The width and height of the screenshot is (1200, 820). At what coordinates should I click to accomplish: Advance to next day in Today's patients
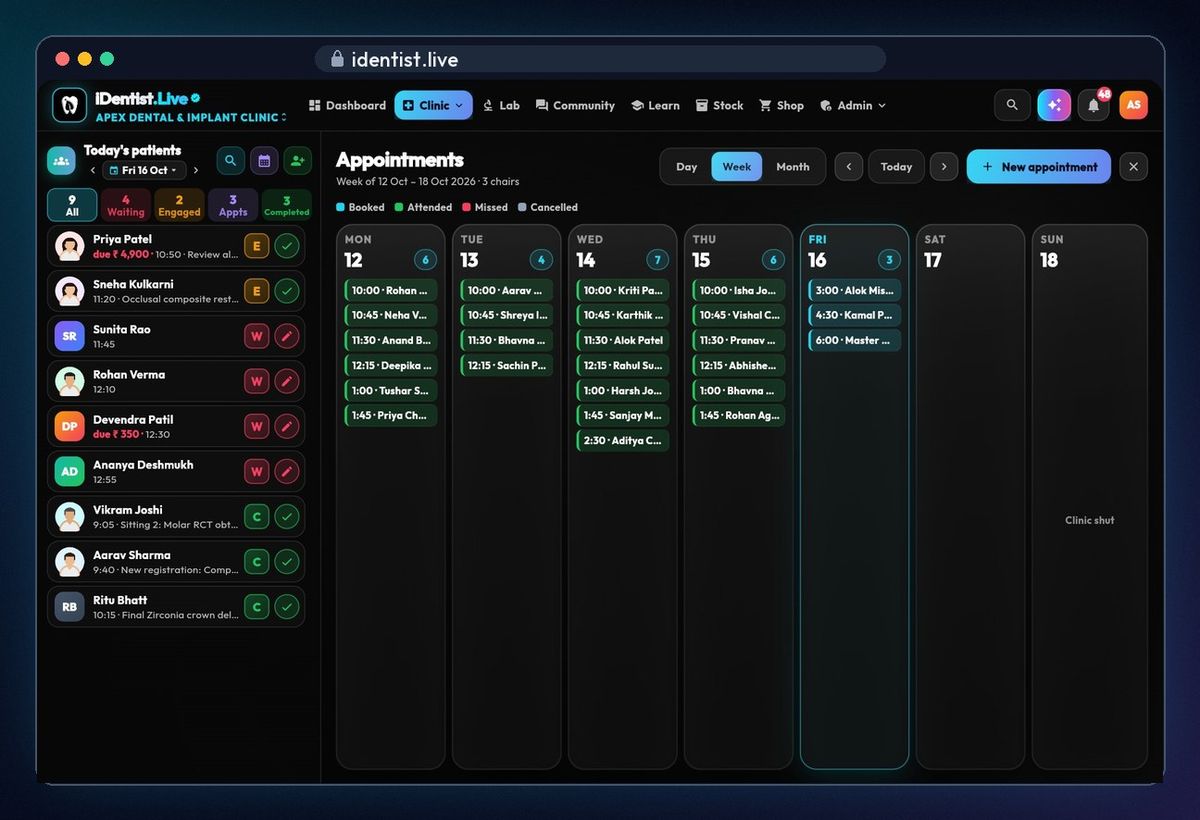(x=196, y=170)
